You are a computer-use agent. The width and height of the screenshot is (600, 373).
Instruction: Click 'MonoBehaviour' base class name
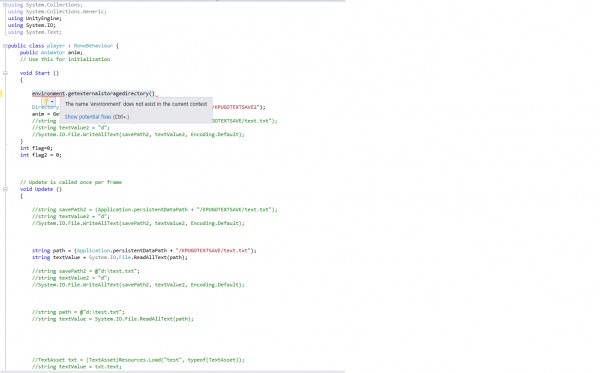point(93,46)
